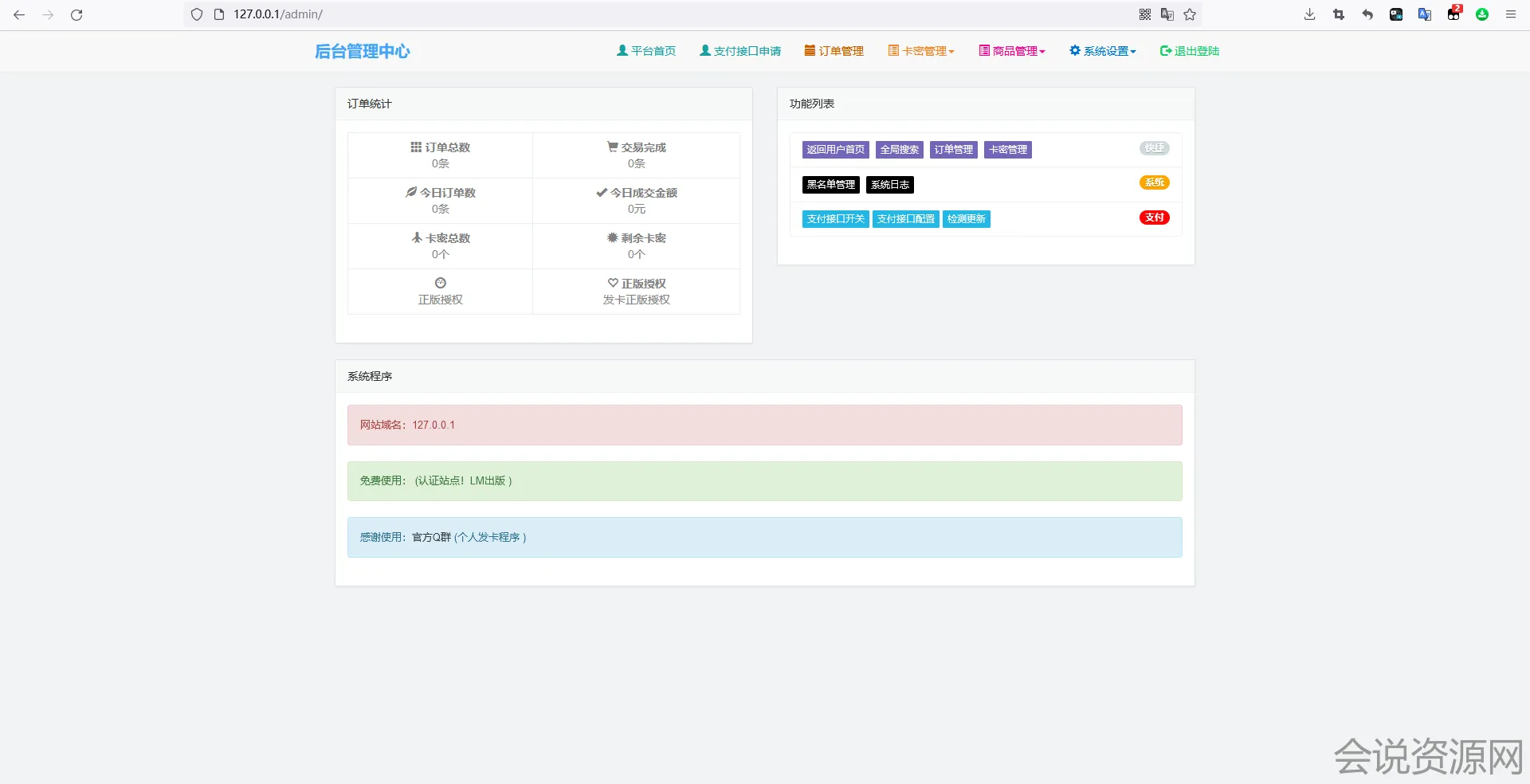The image size is (1530, 784).
Task: Click the blue 支付接口开关 button
Action: tap(835, 219)
